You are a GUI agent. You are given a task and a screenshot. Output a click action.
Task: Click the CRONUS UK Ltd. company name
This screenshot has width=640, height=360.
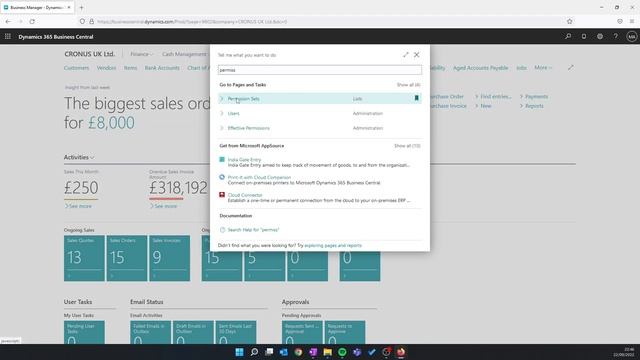[89, 54]
